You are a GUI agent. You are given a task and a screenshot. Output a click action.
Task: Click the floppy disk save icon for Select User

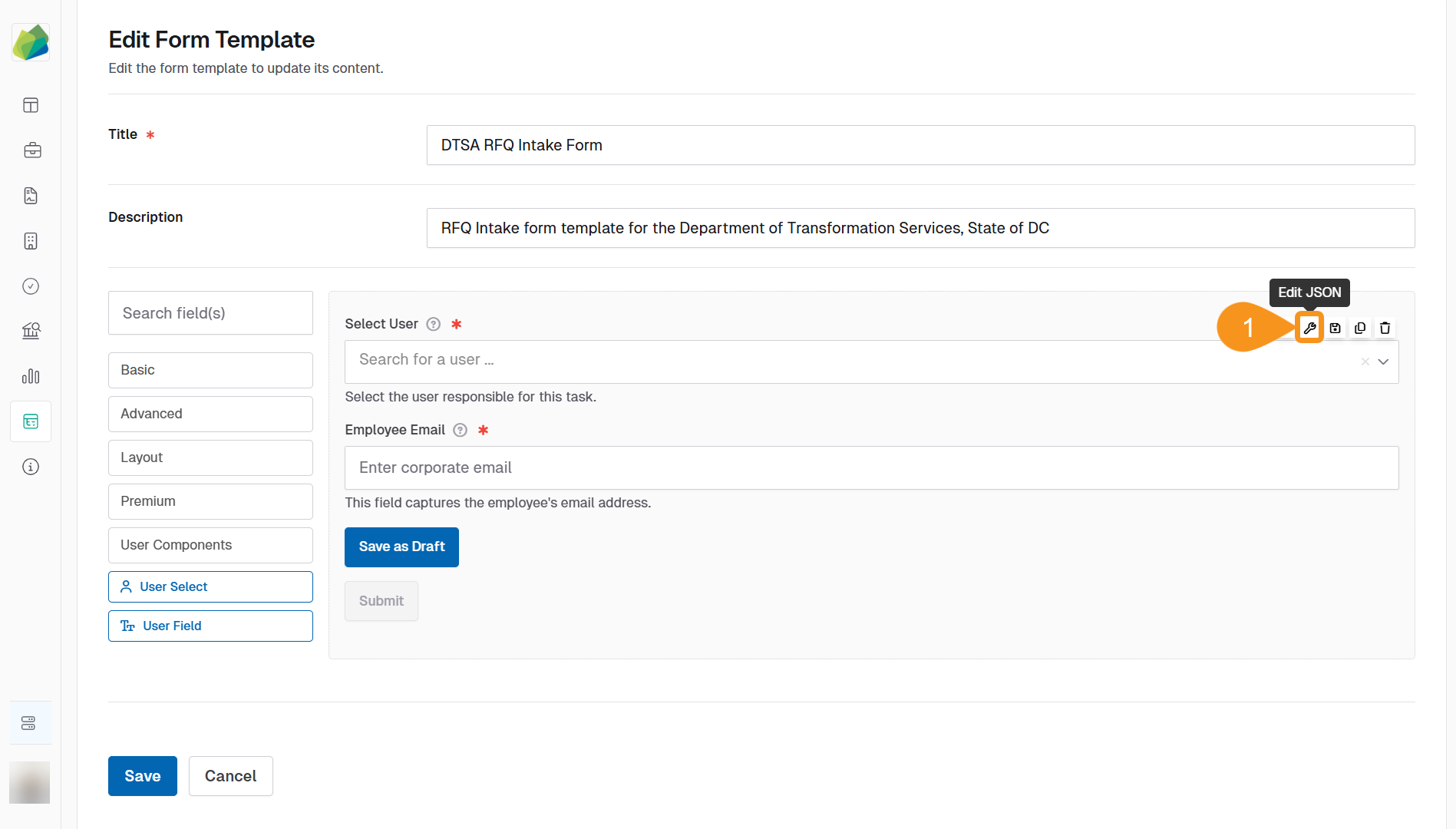point(1335,328)
